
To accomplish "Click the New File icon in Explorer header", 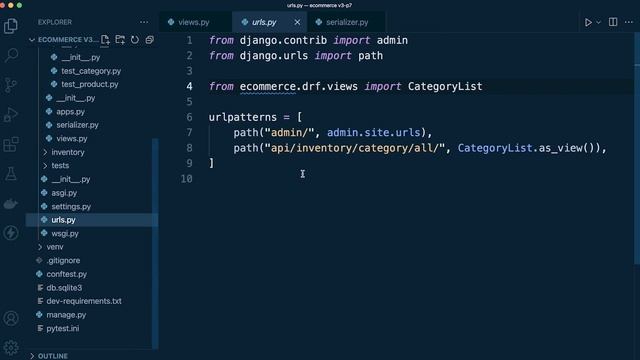I will (x=105, y=40).
